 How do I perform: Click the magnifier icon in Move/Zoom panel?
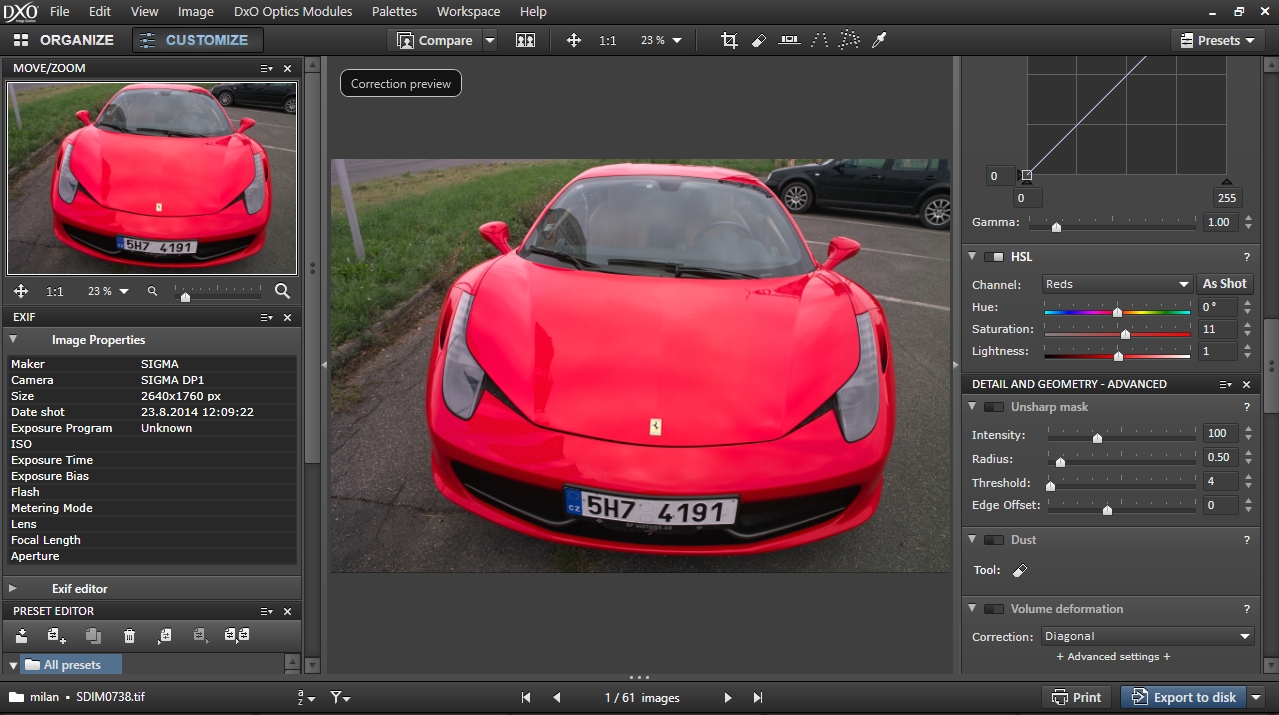[x=282, y=291]
